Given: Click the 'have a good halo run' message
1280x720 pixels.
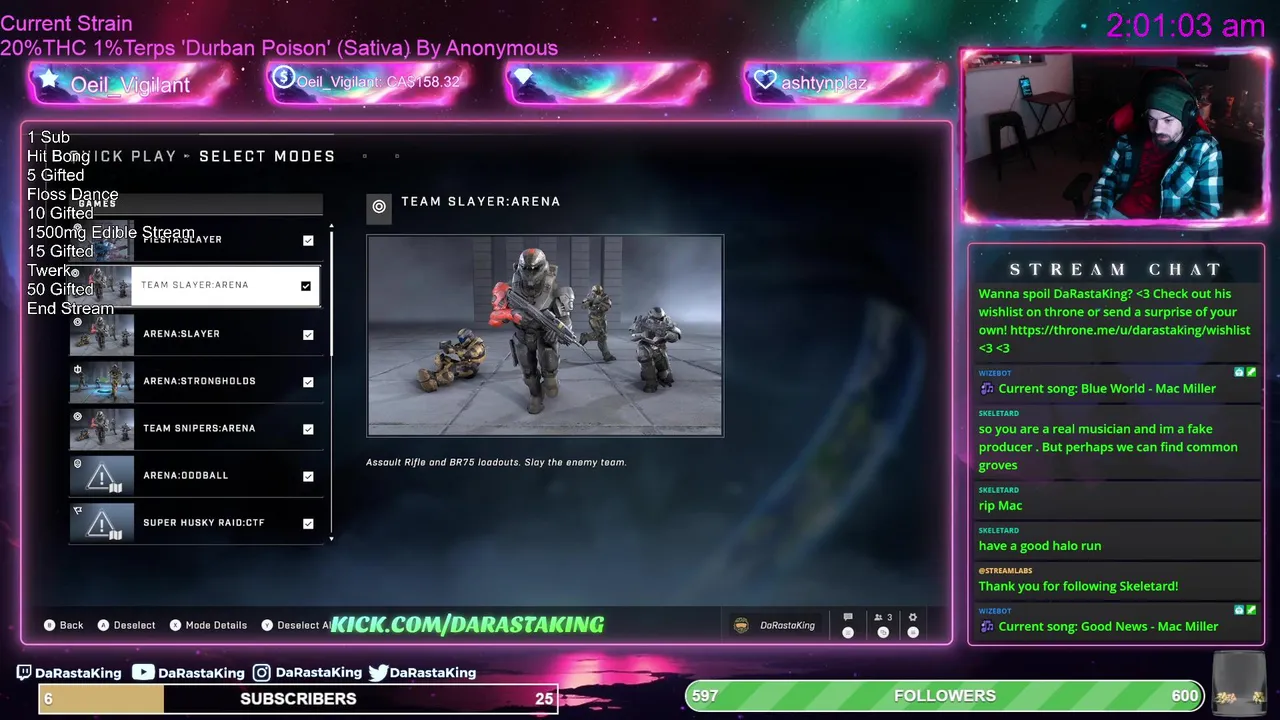Looking at the screenshot, I should coord(1040,546).
